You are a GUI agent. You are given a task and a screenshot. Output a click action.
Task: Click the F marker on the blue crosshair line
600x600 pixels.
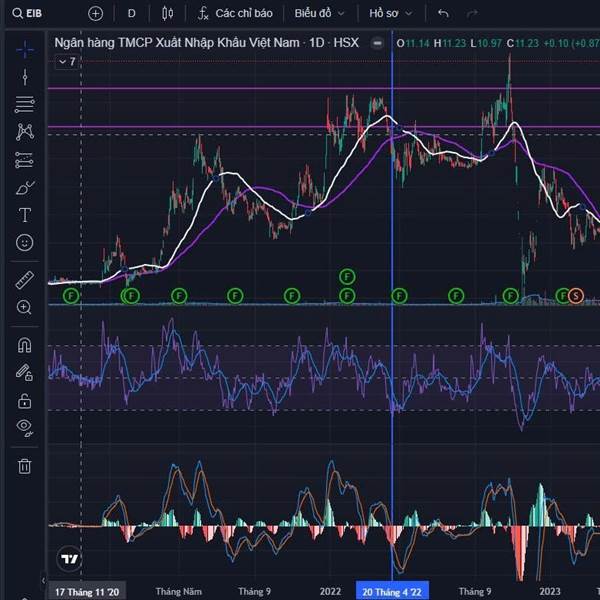point(399,296)
